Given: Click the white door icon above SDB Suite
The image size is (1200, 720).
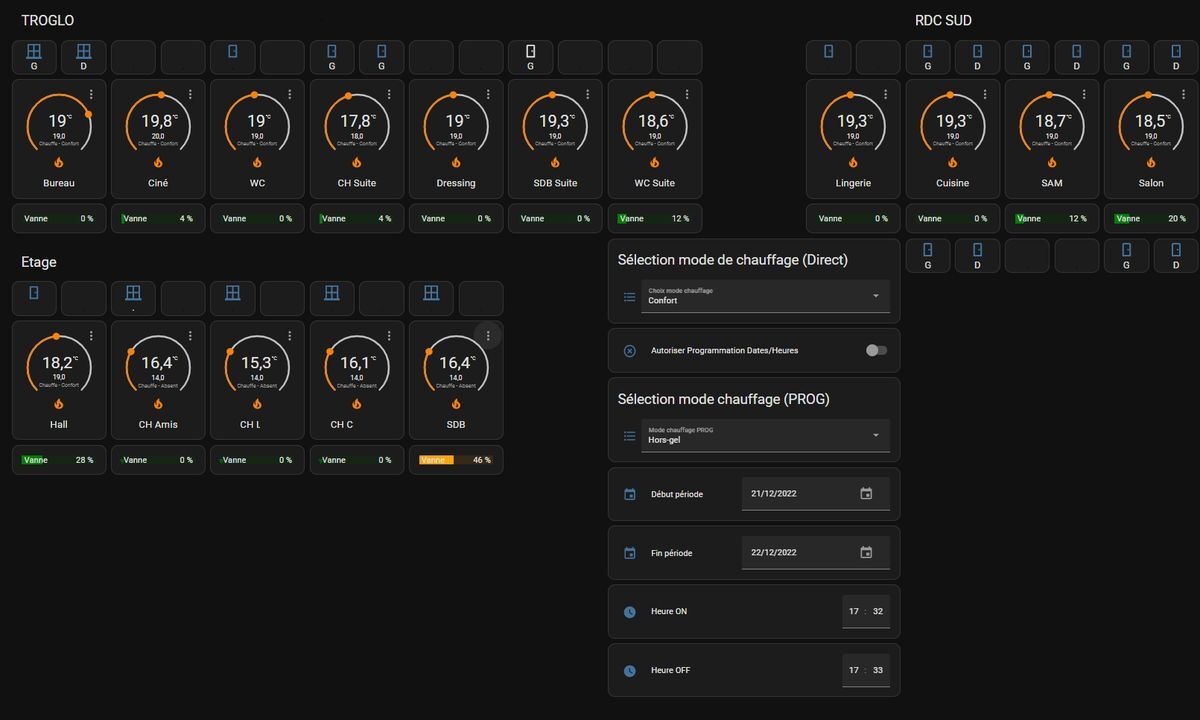Looking at the screenshot, I should click(x=531, y=51).
